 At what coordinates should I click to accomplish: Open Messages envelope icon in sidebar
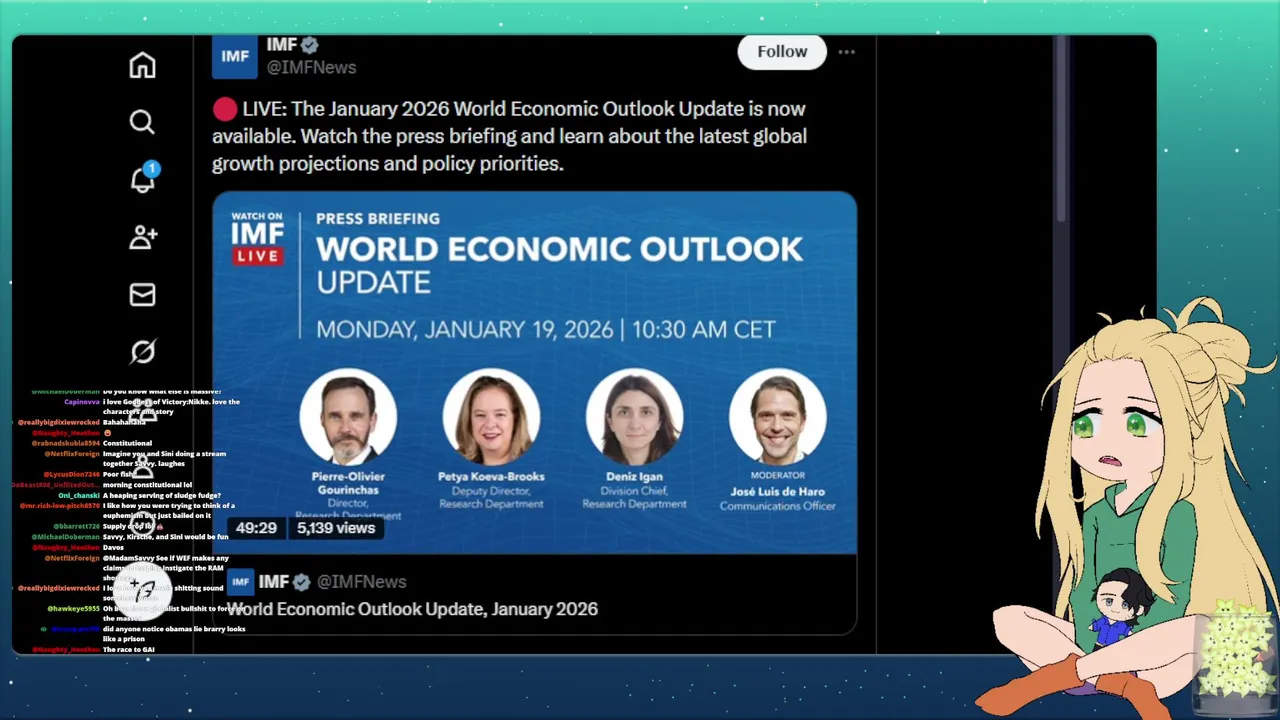(142, 294)
